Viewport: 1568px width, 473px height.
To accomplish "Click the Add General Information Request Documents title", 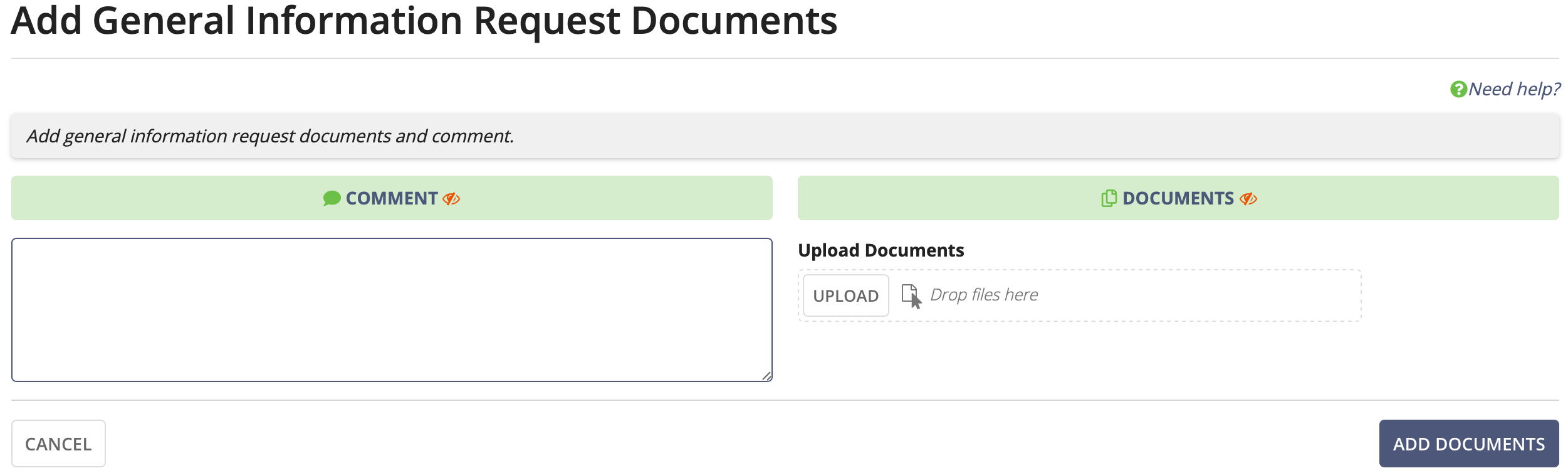I will [x=425, y=21].
